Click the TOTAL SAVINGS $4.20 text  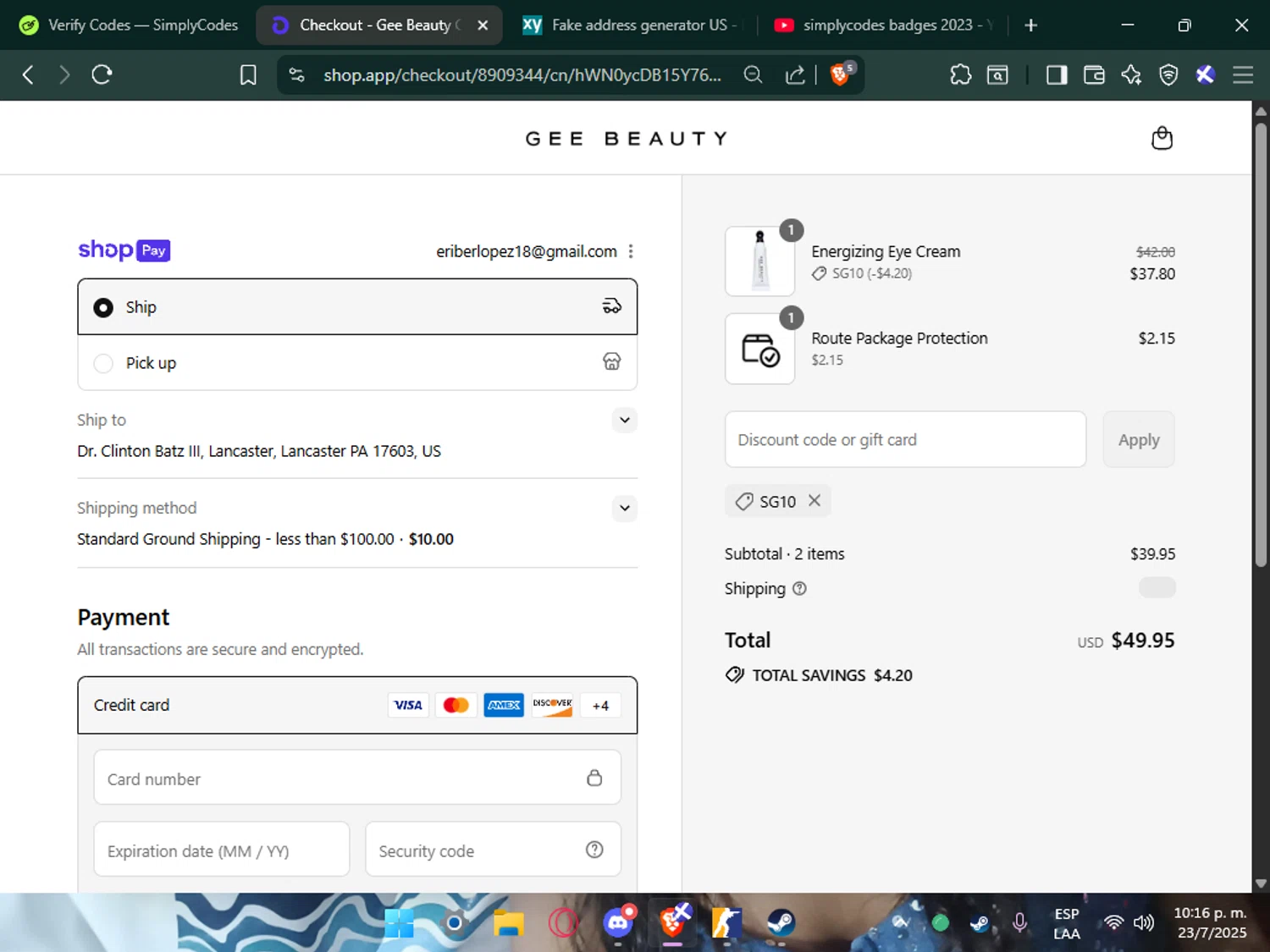click(832, 675)
